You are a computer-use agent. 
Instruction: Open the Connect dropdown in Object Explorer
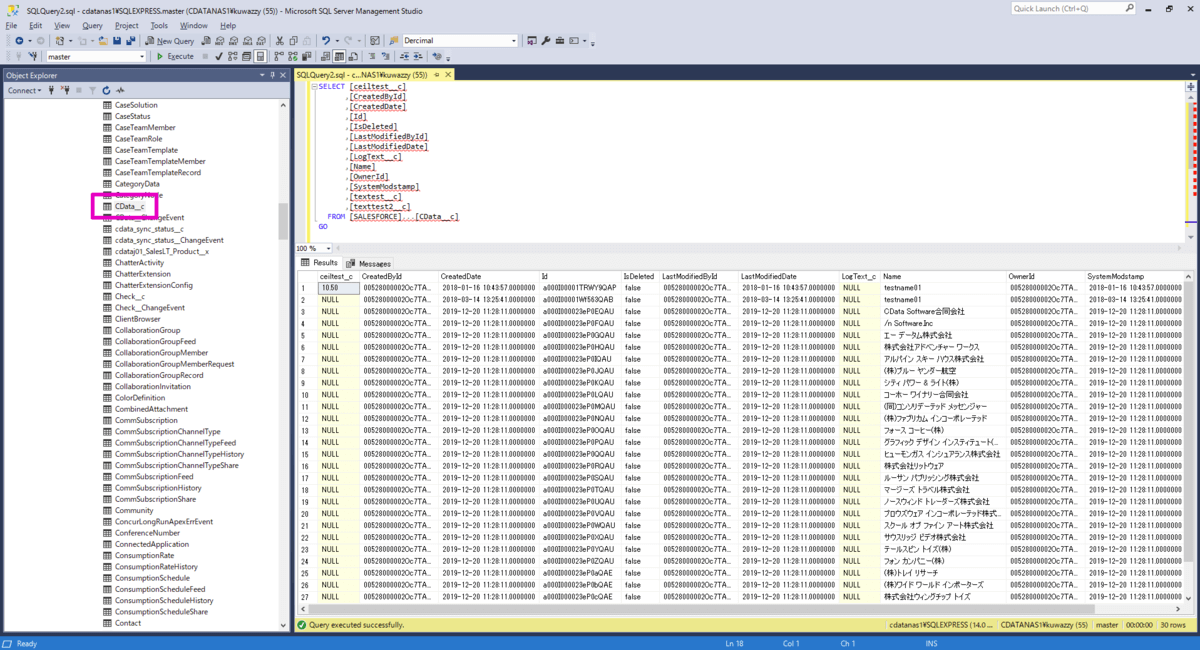click(x=25, y=90)
